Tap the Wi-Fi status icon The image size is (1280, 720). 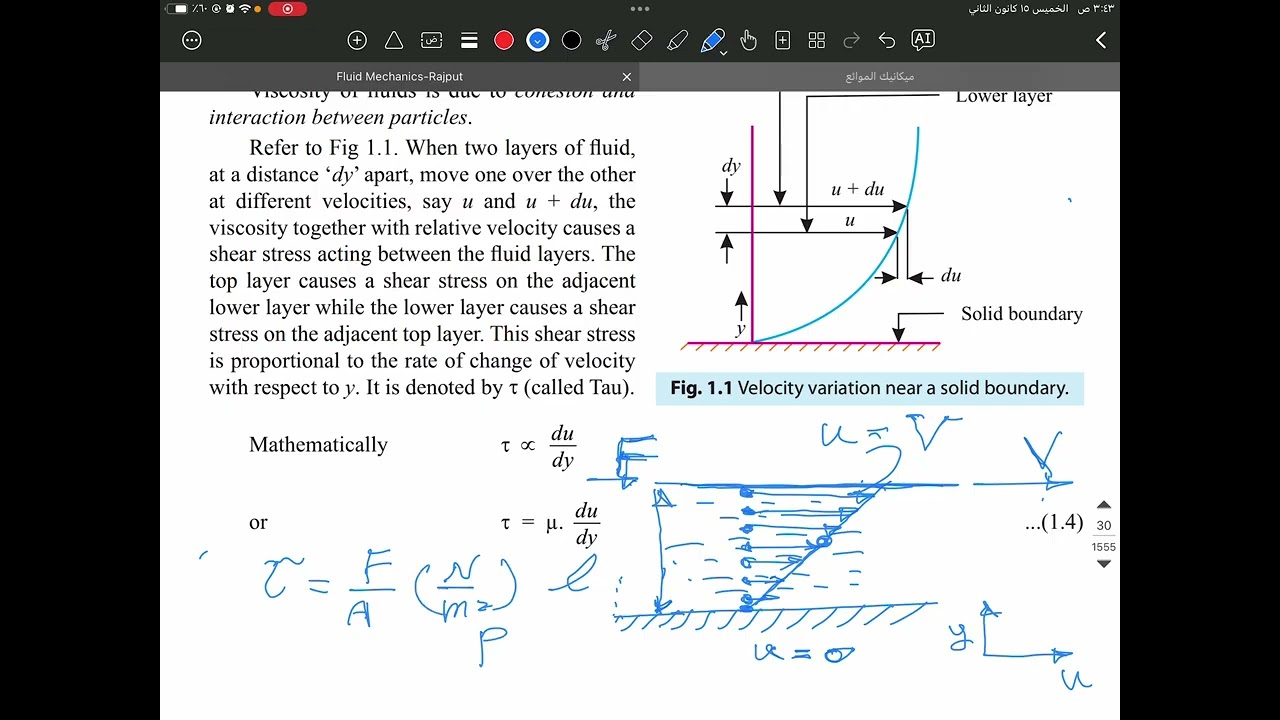(x=245, y=9)
